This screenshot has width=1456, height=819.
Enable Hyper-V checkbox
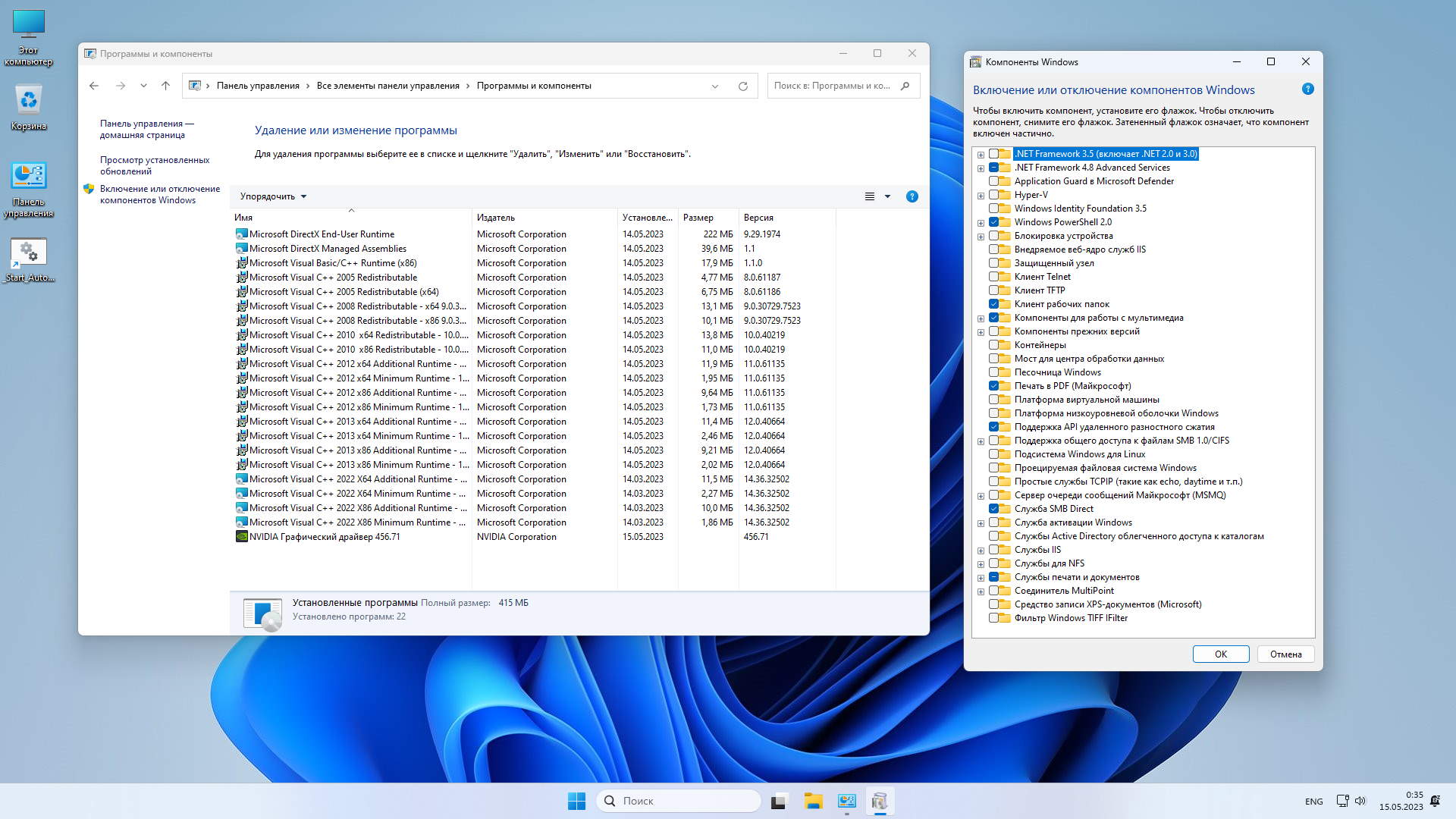click(993, 195)
